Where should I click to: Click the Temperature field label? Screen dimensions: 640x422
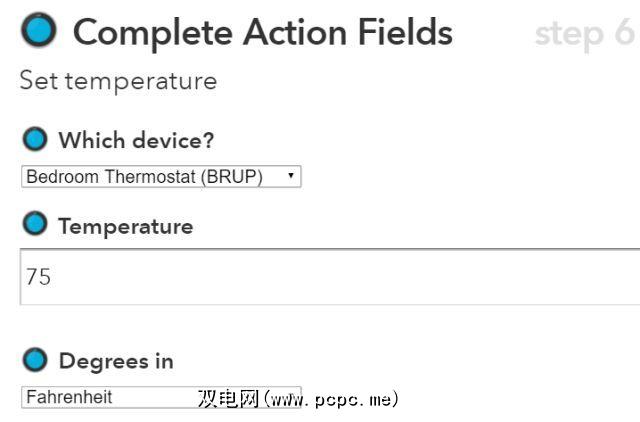[x=126, y=226]
